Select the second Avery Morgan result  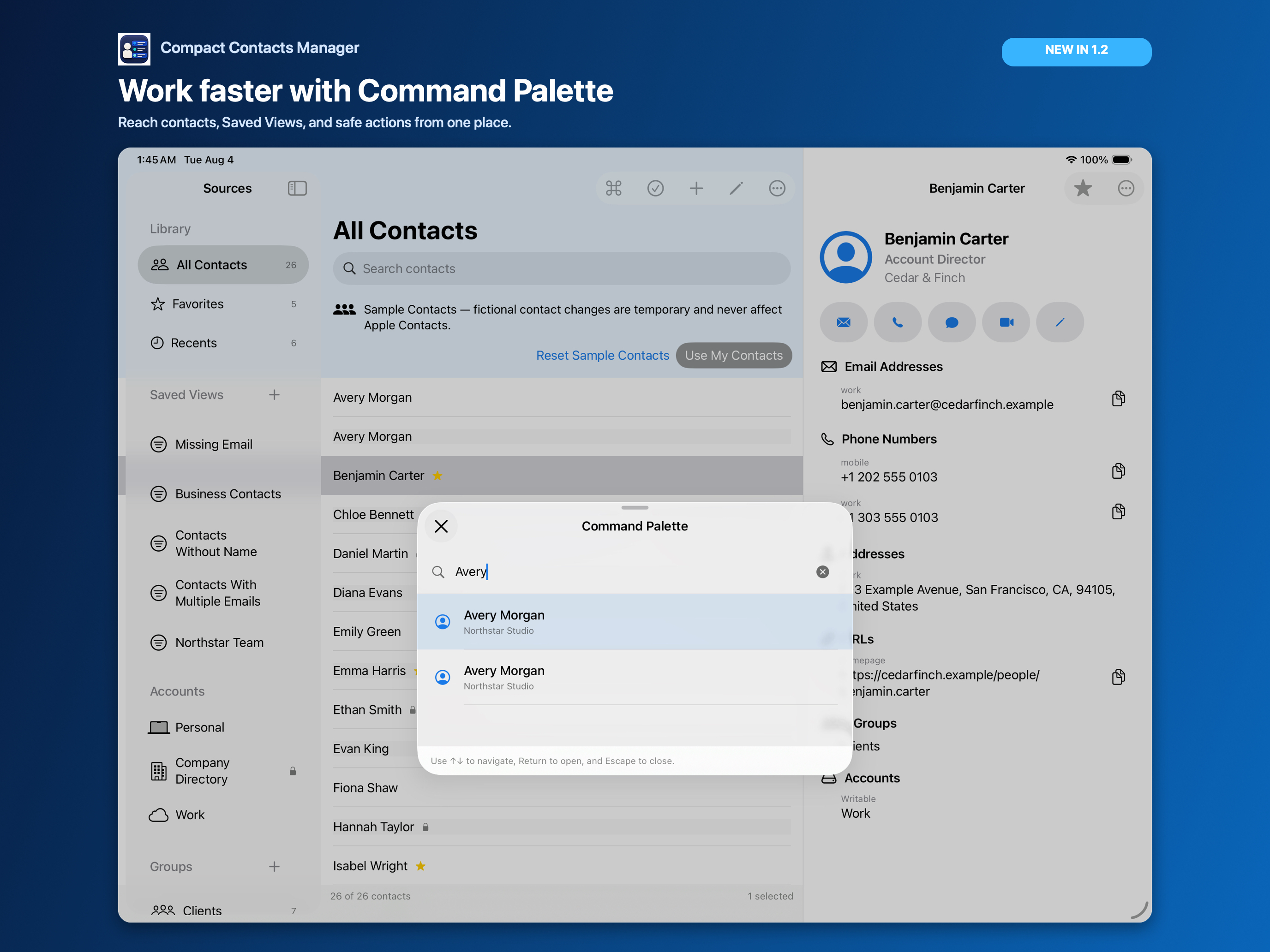[x=635, y=677]
